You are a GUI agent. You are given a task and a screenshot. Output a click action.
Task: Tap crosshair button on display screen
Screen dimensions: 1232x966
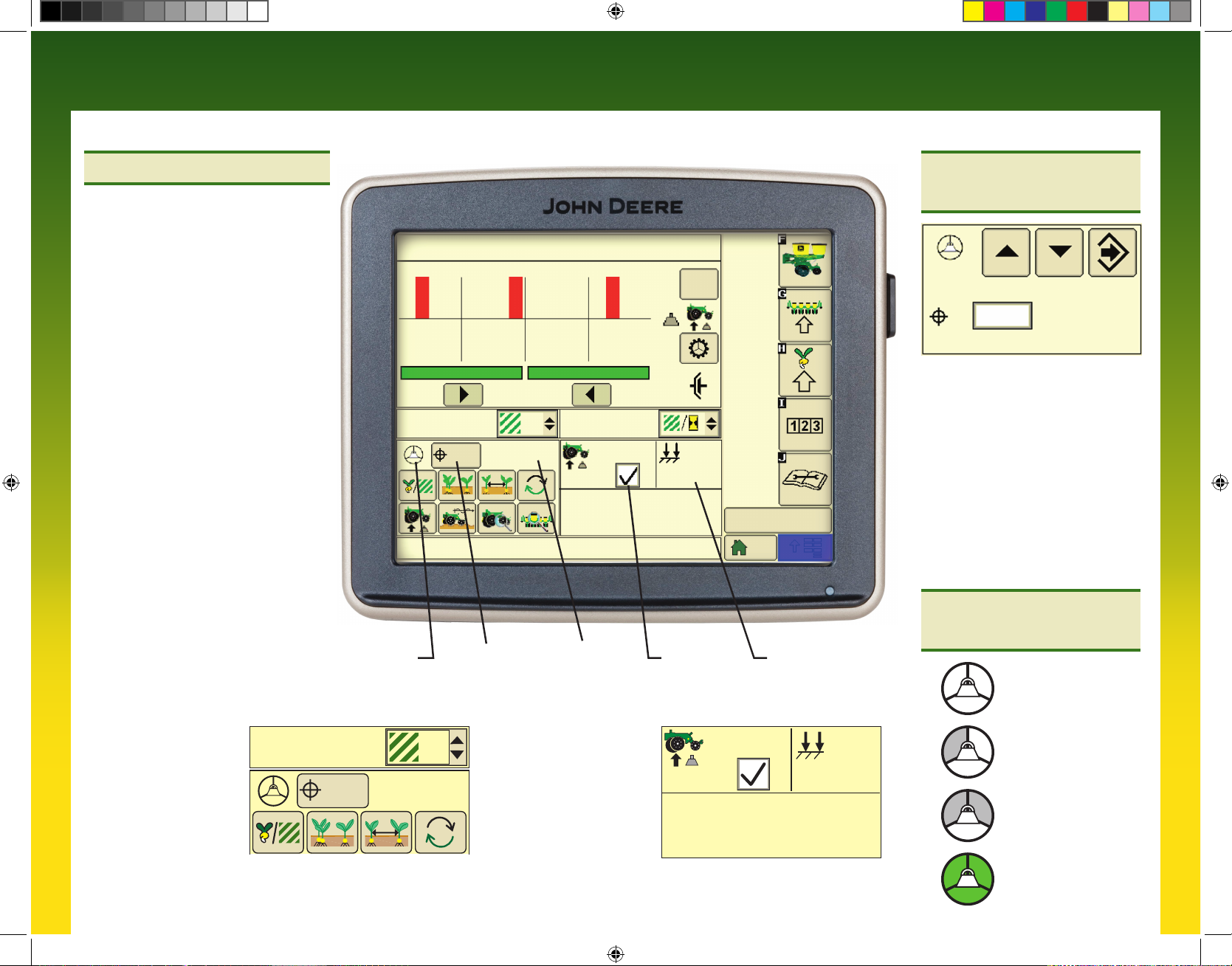click(456, 455)
